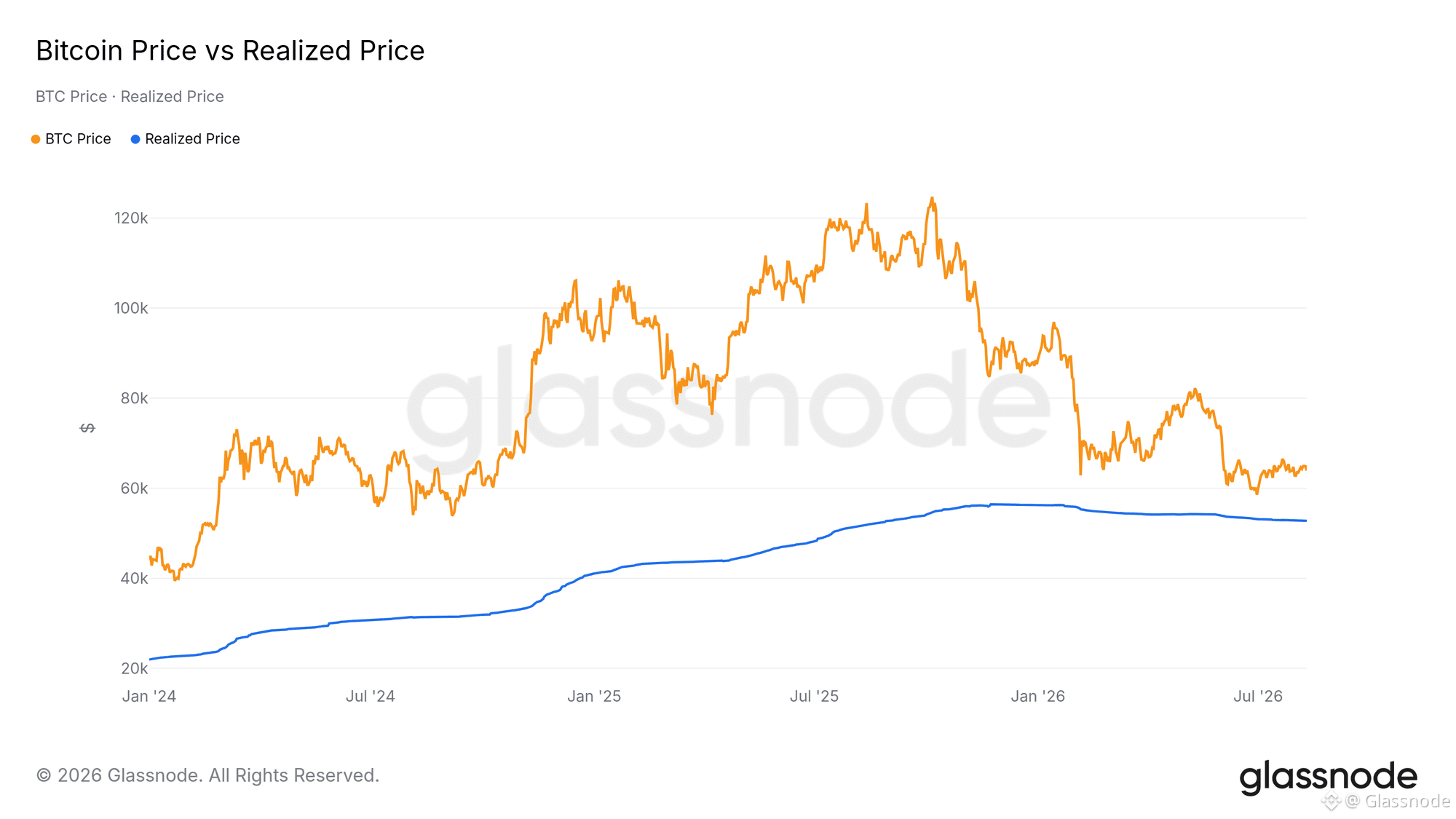Click the 60k y-axis tick label

pyautogui.click(x=134, y=488)
